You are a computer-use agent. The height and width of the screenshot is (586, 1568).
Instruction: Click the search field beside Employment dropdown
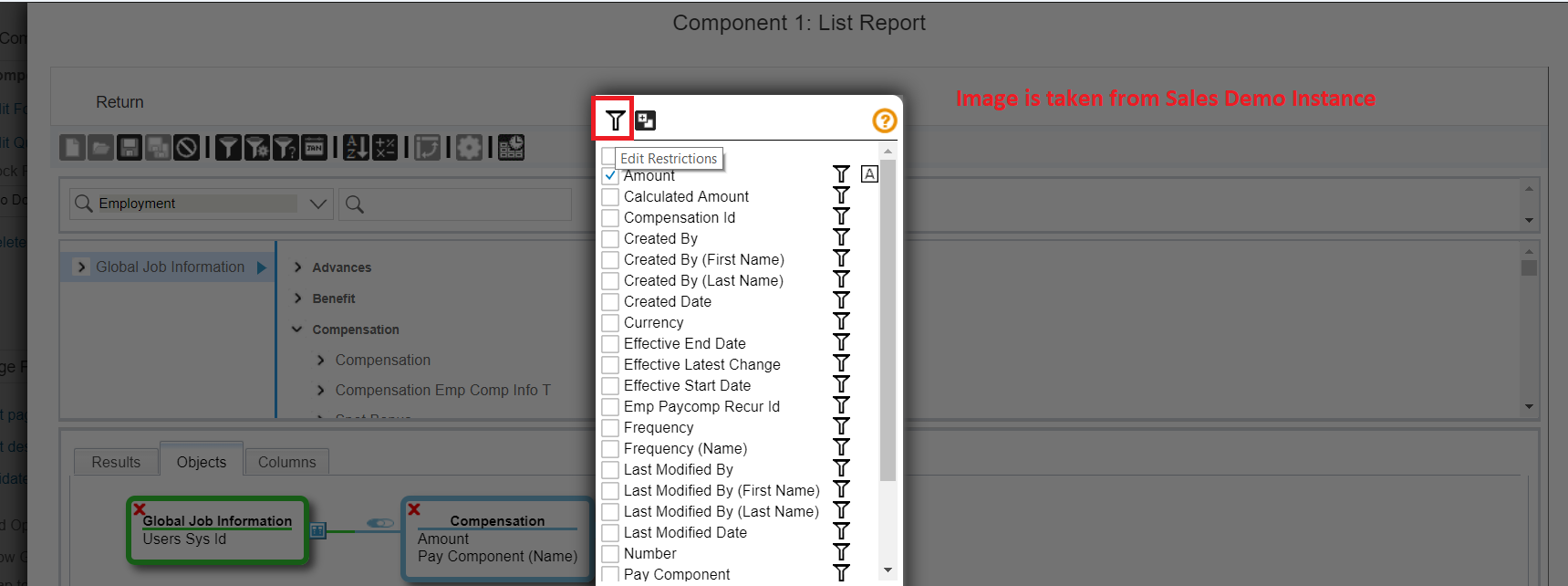pyautogui.click(x=455, y=204)
